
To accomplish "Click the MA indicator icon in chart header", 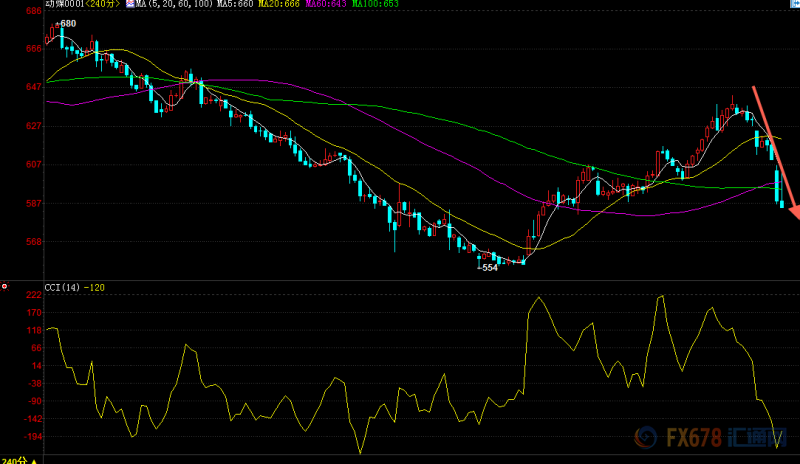I will pyautogui.click(x=129, y=6).
